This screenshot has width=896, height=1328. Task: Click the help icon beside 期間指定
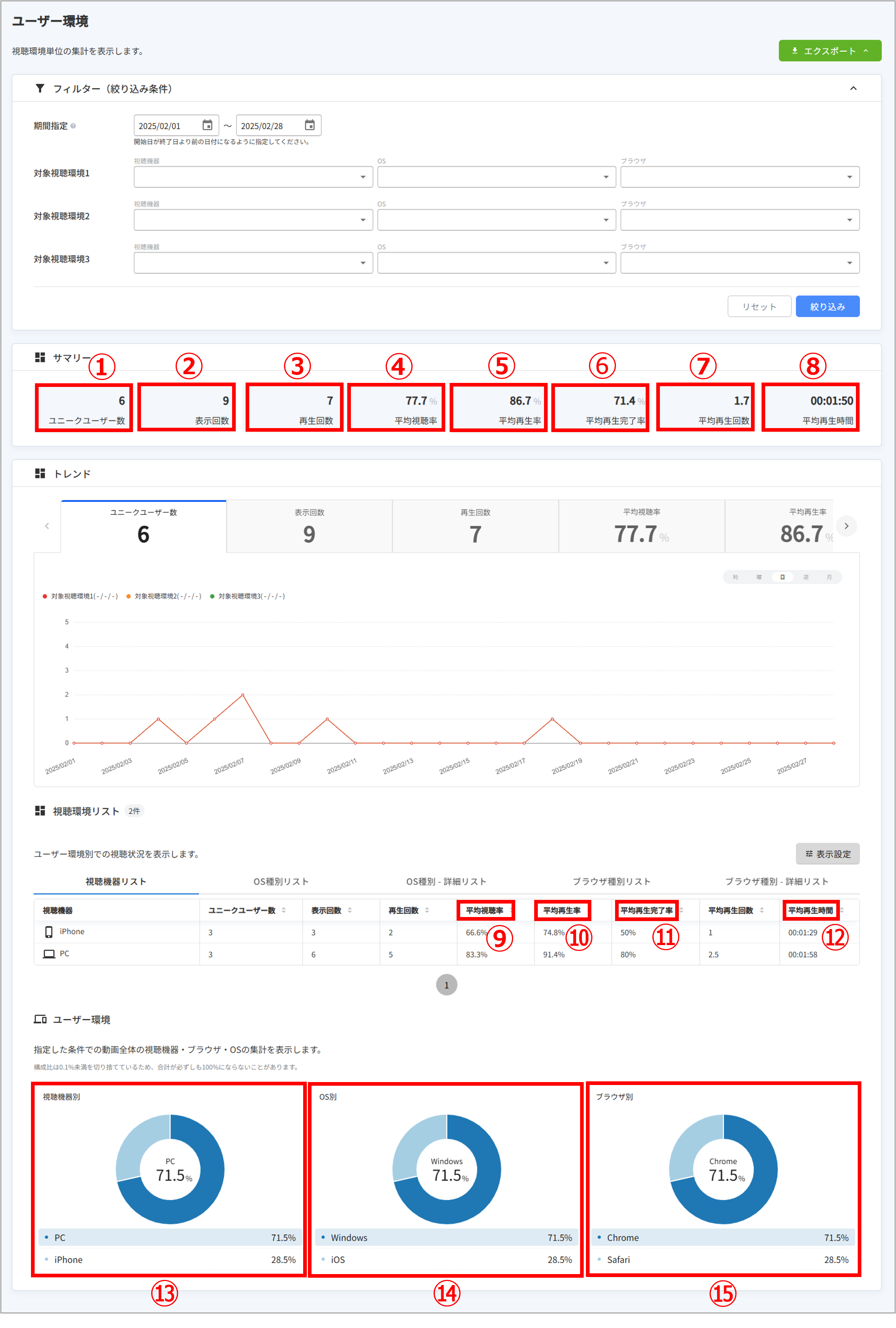point(73,126)
